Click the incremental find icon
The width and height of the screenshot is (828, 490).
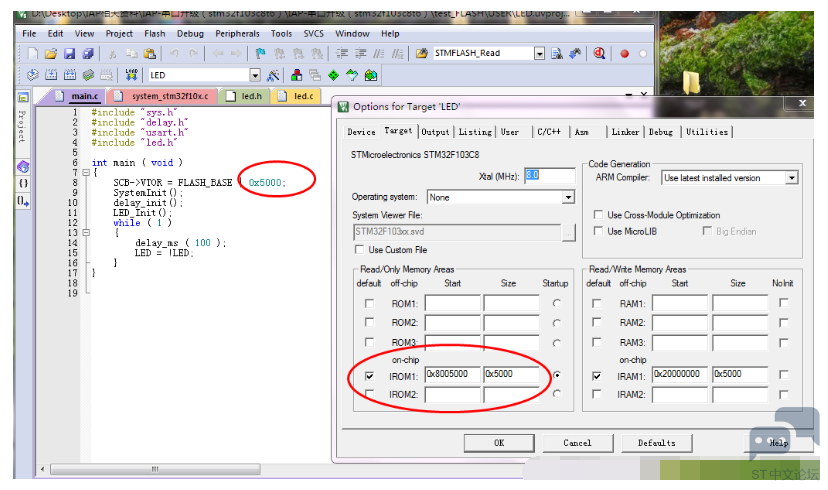[575, 53]
